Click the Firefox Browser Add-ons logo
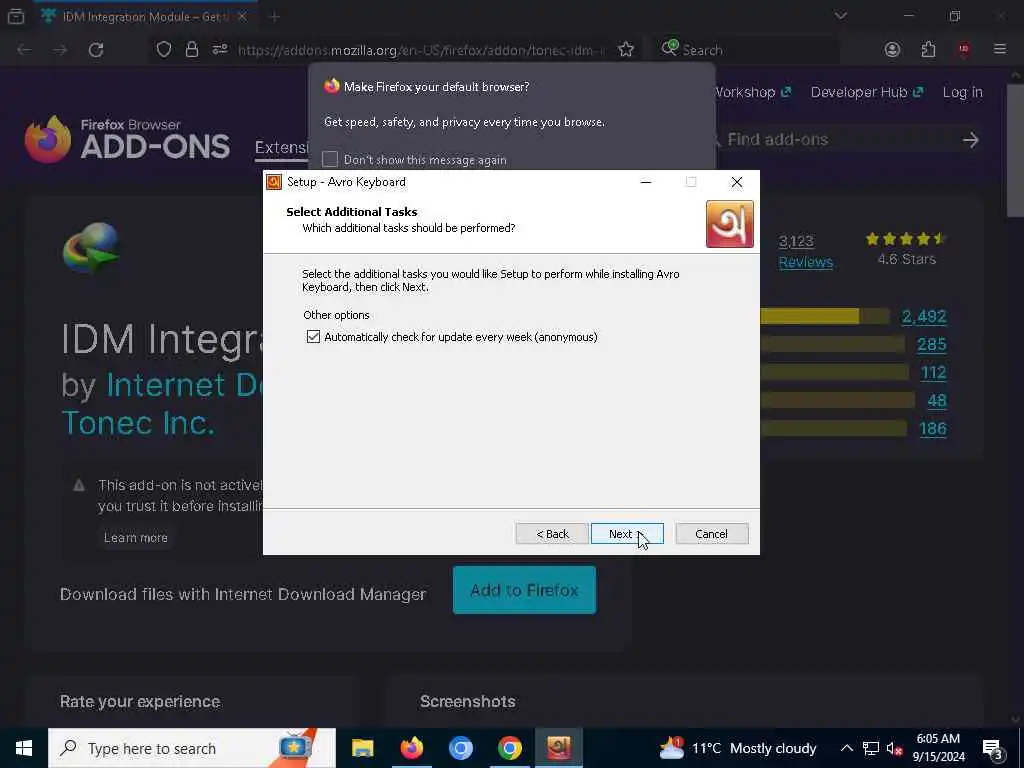This screenshot has width=1024, height=768. pyautogui.click(x=127, y=138)
